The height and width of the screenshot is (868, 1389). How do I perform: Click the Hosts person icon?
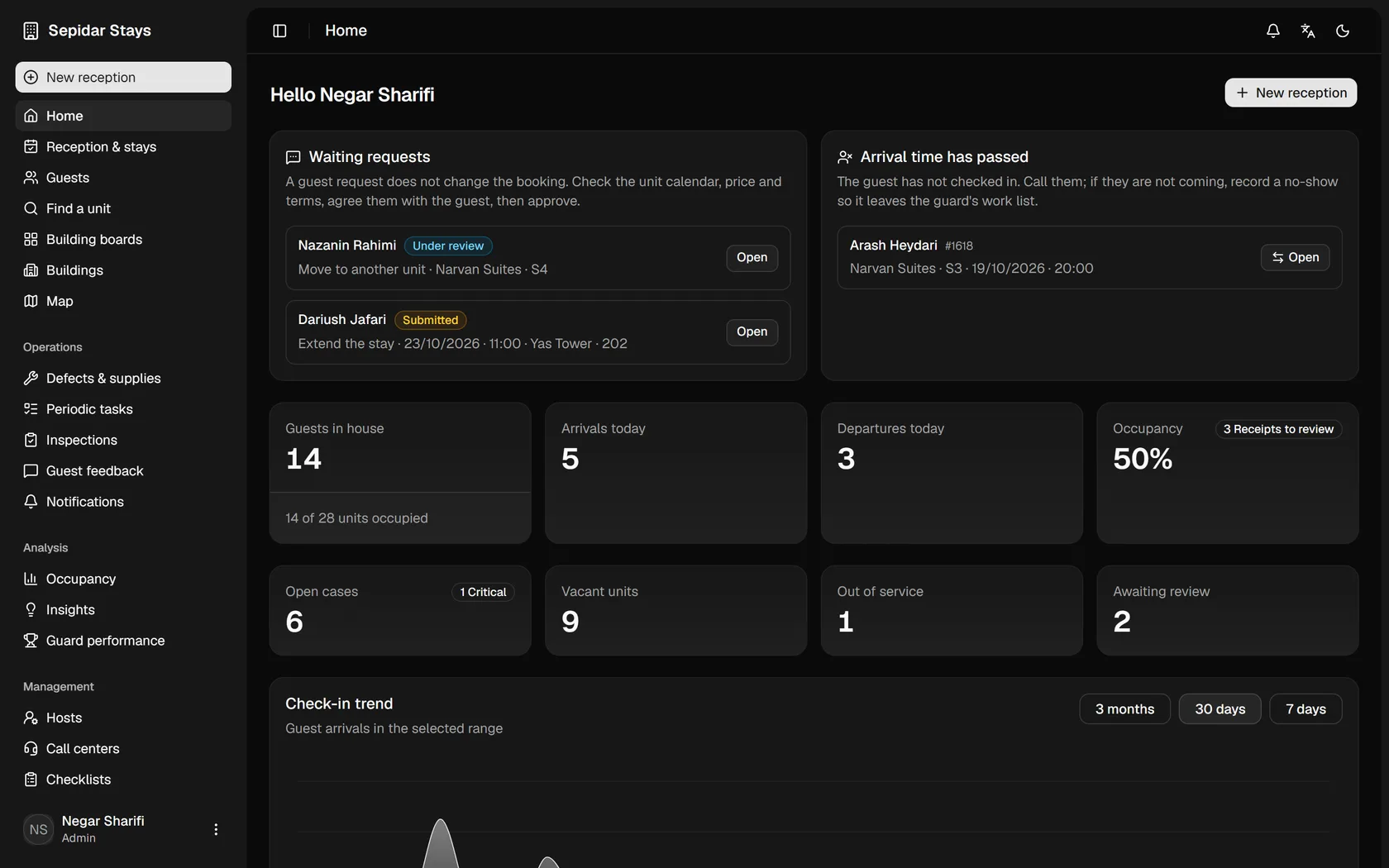[x=31, y=718]
